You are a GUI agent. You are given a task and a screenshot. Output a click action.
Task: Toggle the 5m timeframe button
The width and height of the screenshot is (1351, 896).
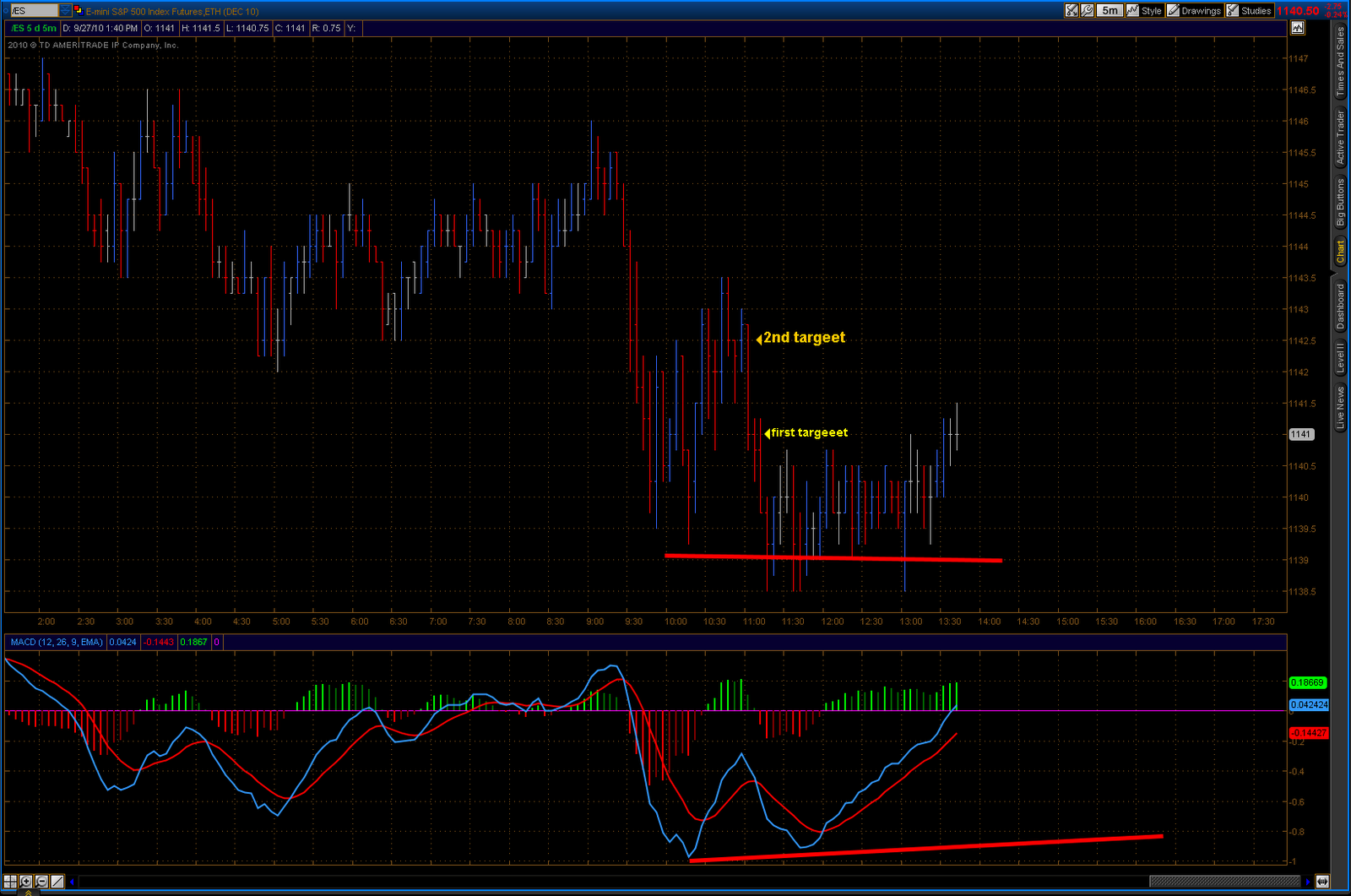click(x=1110, y=11)
